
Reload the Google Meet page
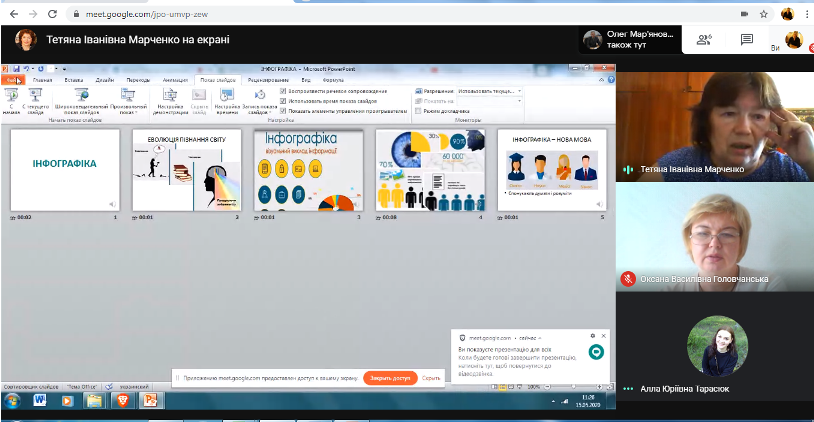(52, 14)
